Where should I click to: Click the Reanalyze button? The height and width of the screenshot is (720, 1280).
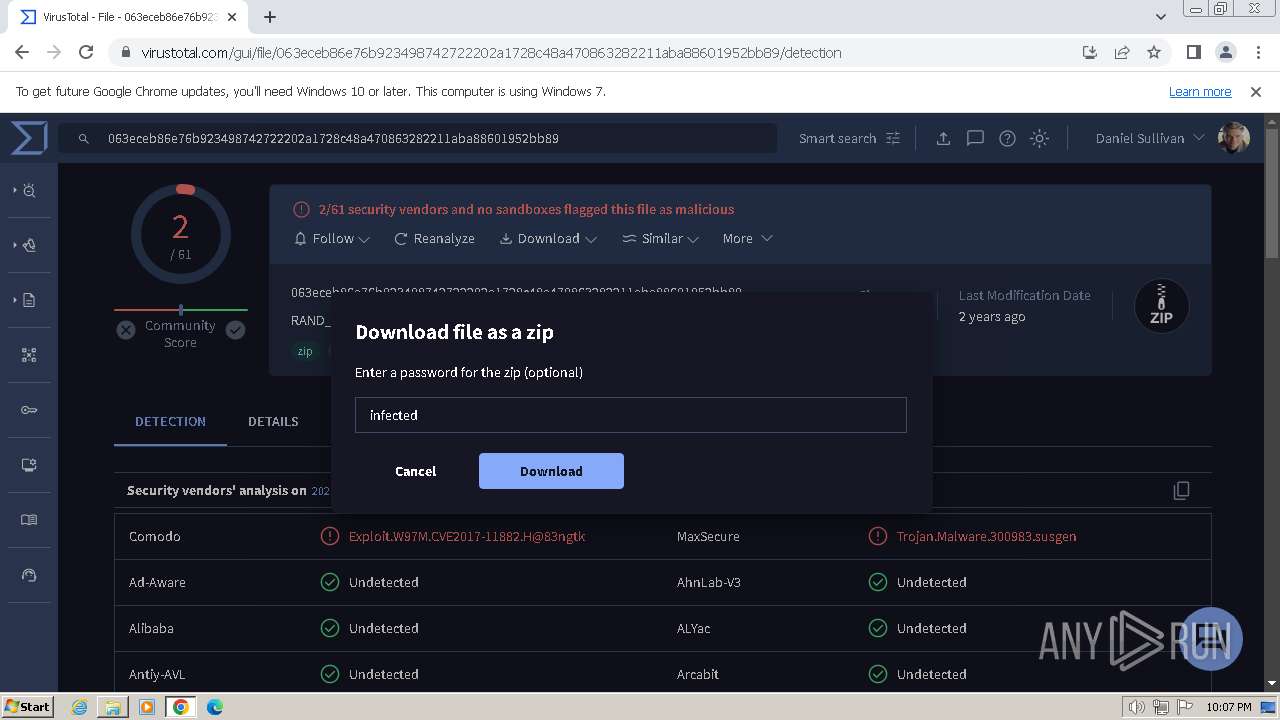pos(434,238)
